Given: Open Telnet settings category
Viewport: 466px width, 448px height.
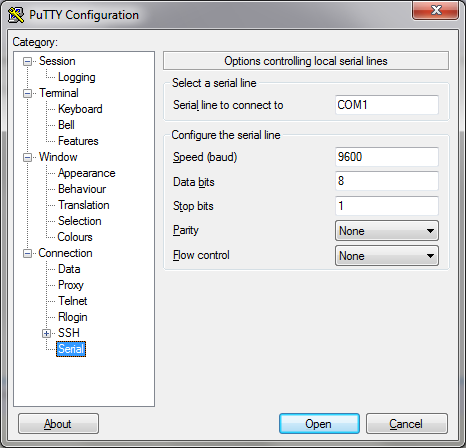Looking at the screenshot, I should [73, 301].
